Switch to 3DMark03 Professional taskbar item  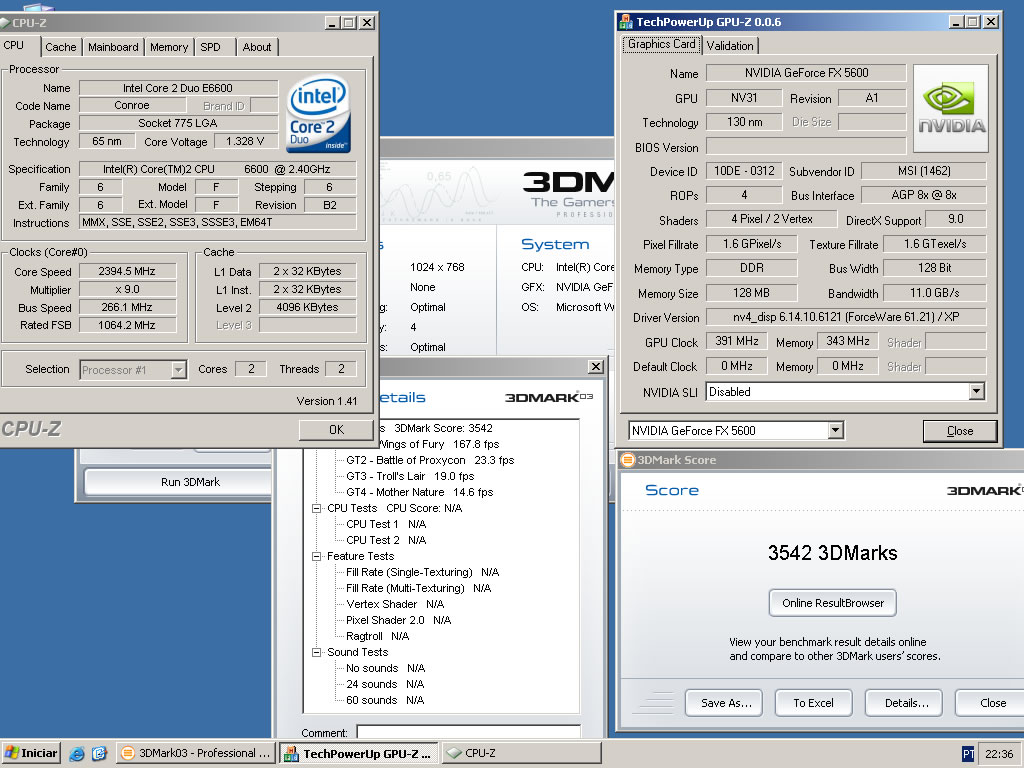click(196, 753)
